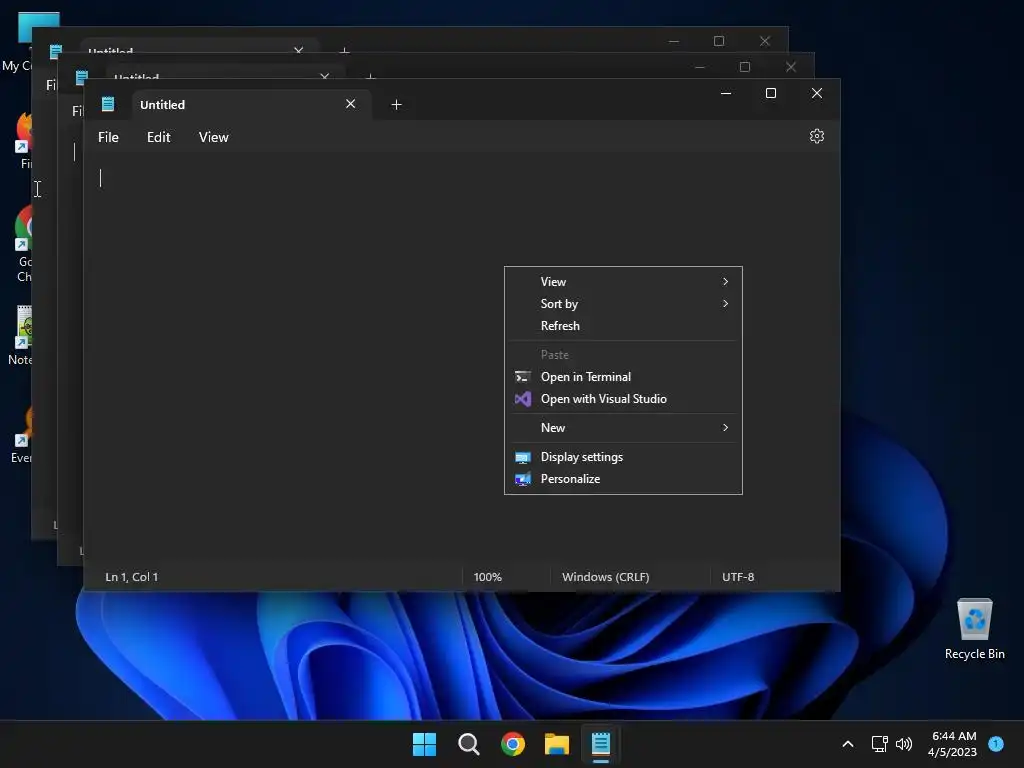Choose New in the context menu
The height and width of the screenshot is (768, 1024).
[623, 428]
